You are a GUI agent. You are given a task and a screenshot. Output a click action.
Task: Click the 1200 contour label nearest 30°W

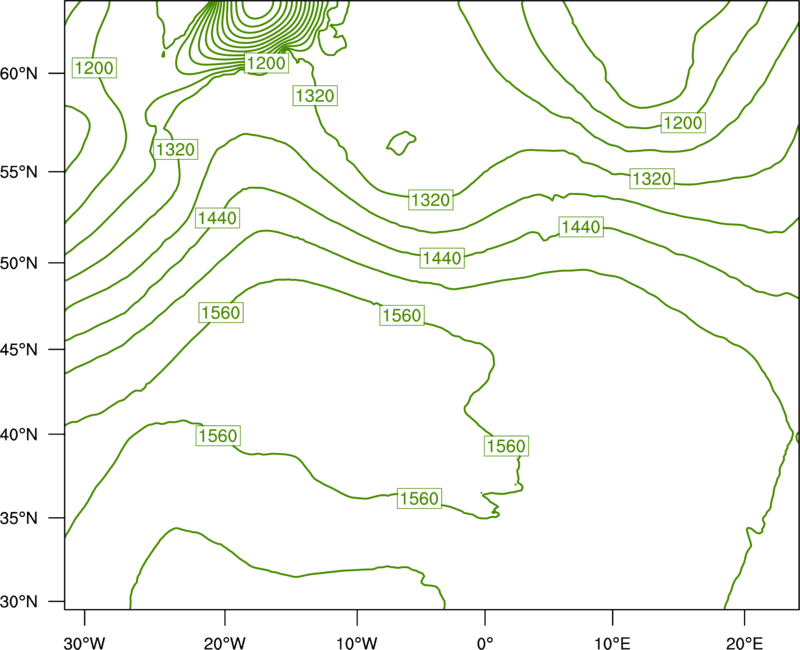94,68
